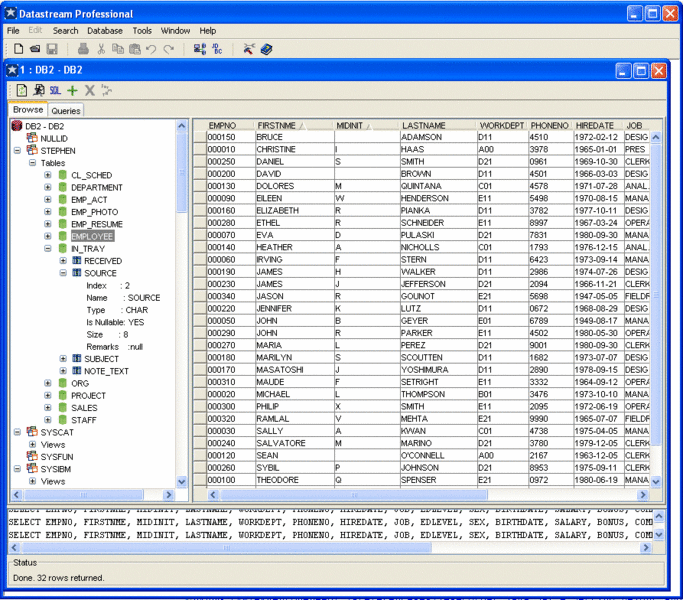
Task: Sort by the LASTNAME column header
Action: pyautogui.click(x=424, y=126)
